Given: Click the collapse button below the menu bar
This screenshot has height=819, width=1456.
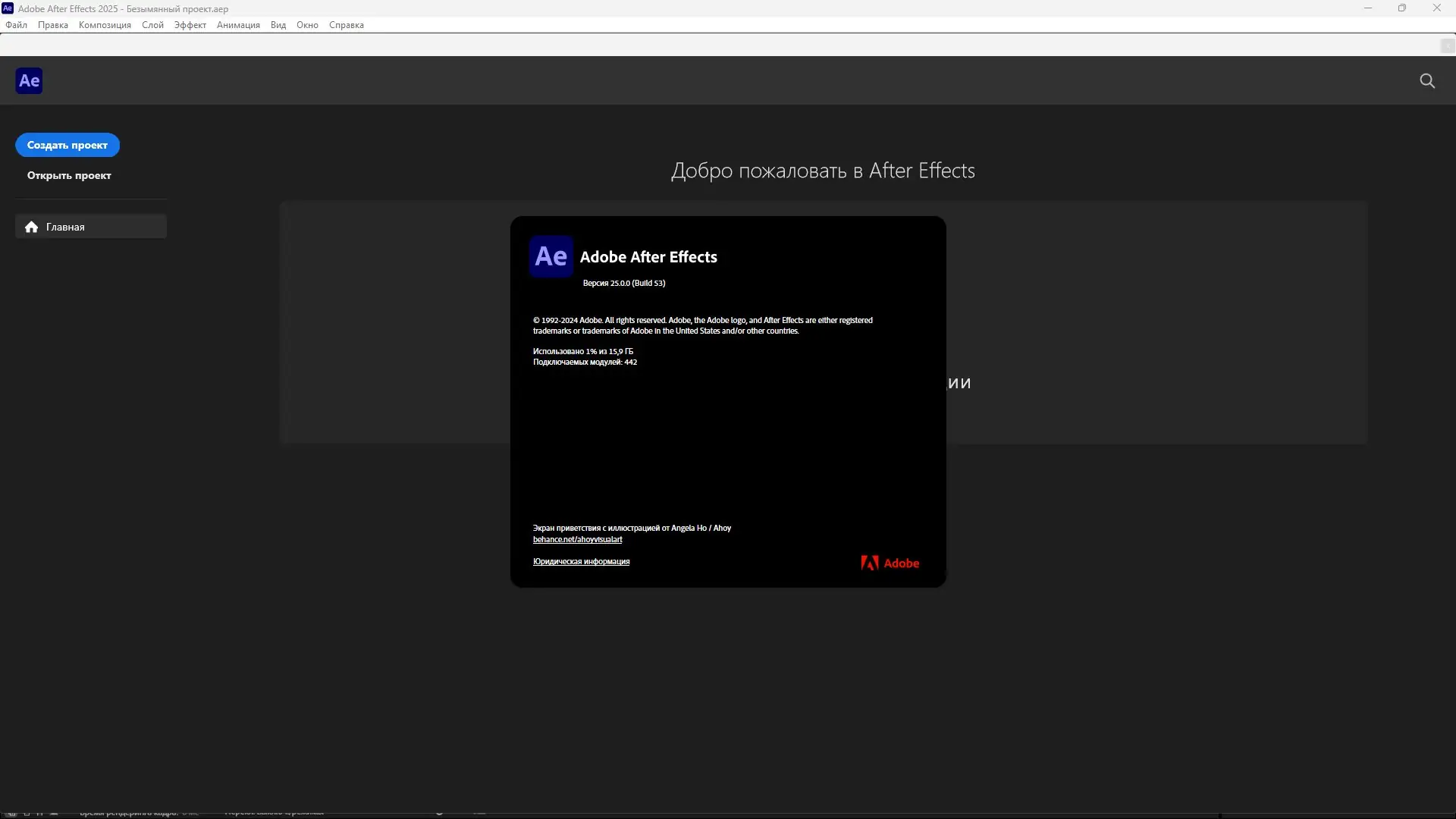Looking at the screenshot, I should coord(1447,46).
